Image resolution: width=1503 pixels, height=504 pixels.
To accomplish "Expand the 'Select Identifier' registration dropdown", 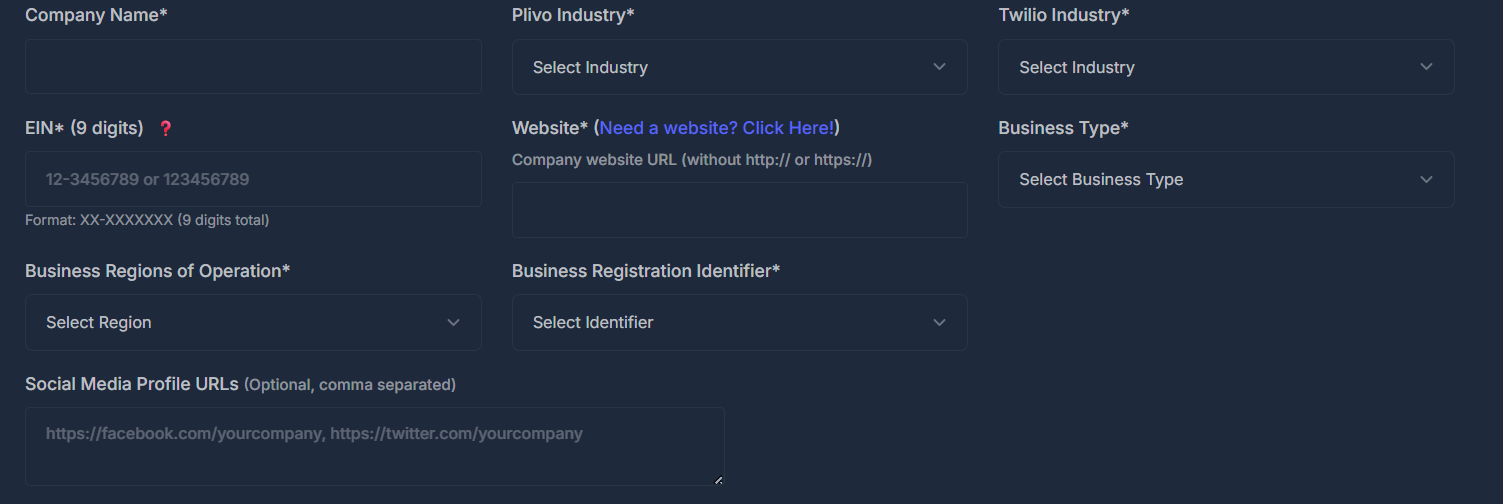I will pos(739,322).
